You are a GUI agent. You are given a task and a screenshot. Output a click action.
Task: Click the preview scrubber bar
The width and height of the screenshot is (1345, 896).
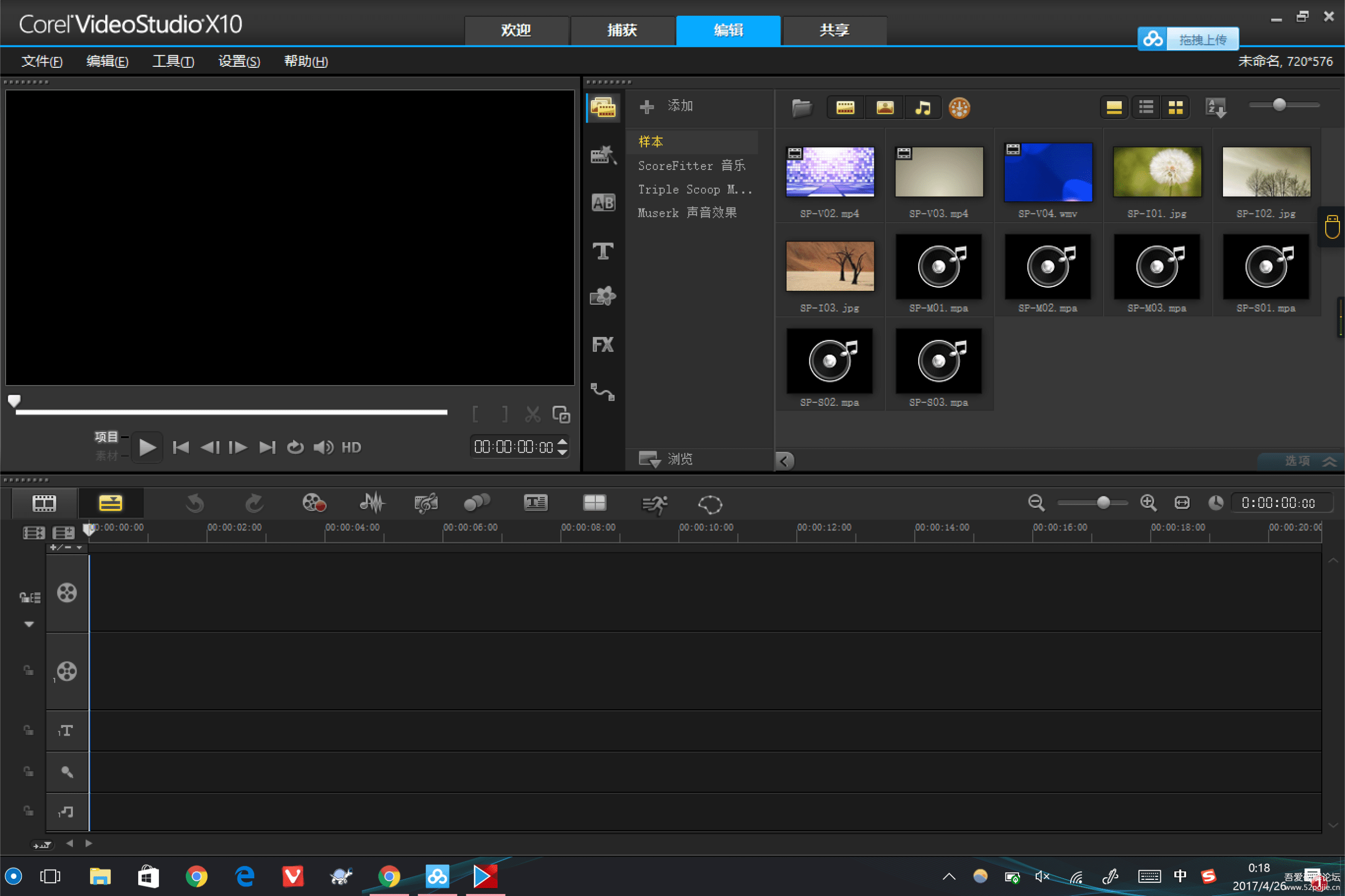pos(231,411)
